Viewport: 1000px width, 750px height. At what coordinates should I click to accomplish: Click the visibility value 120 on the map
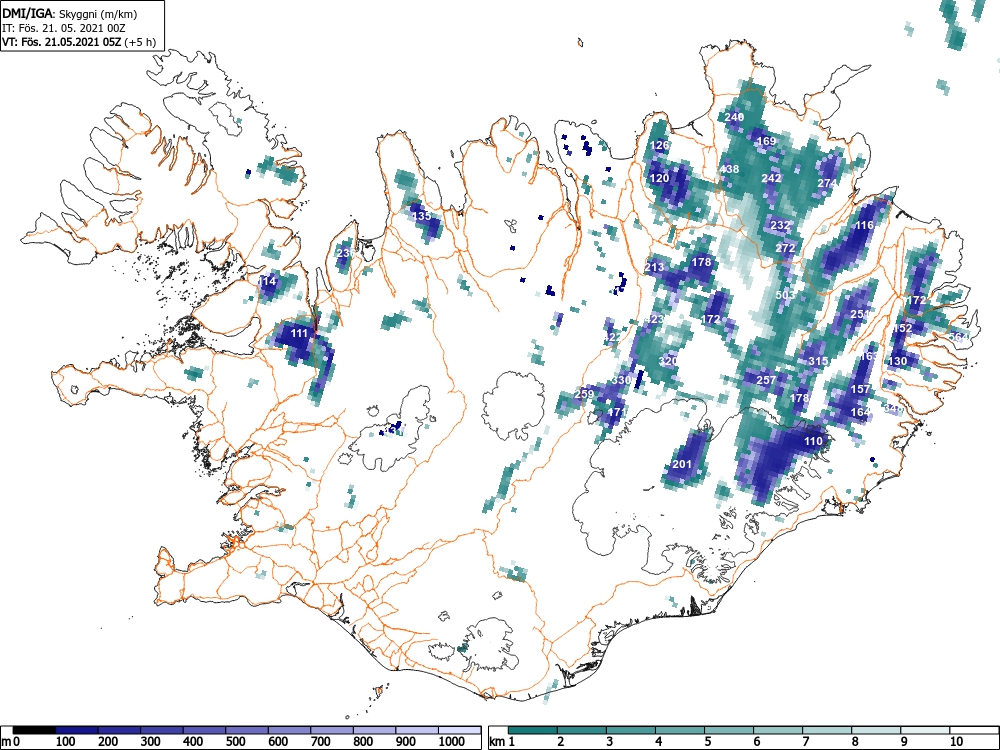659,178
